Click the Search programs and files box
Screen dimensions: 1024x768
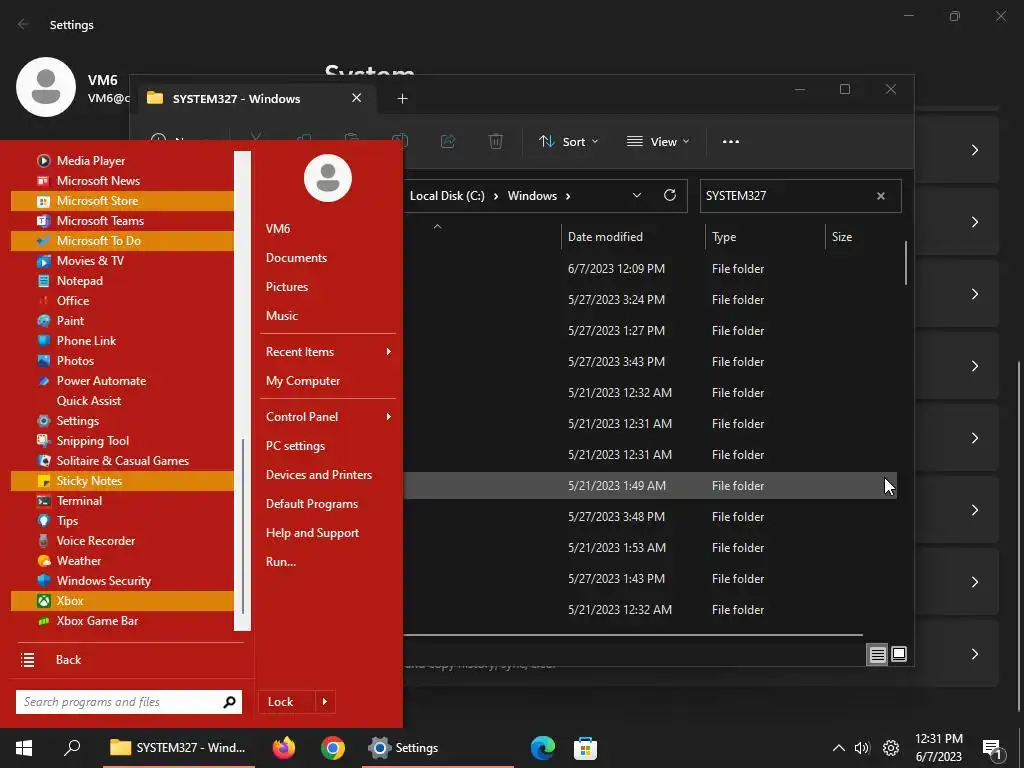[129, 702]
